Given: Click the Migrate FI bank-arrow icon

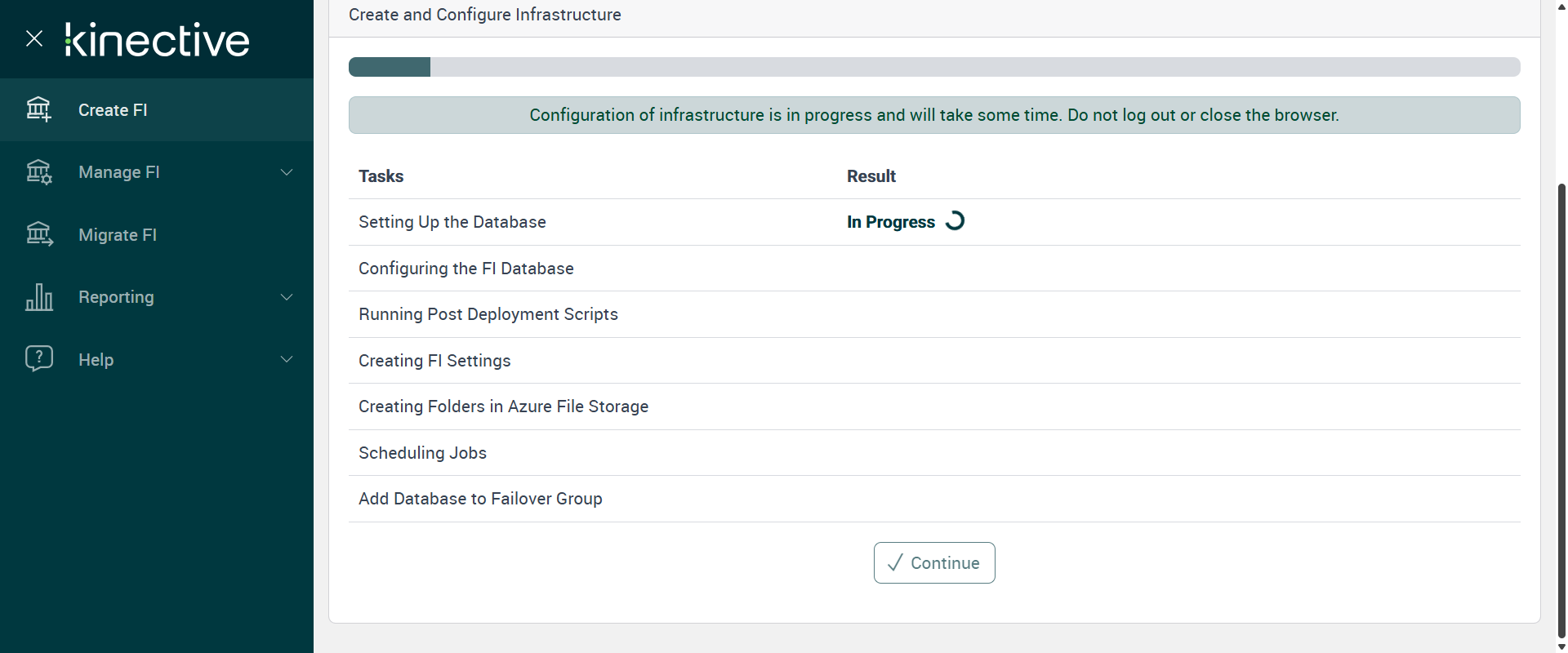Looking at the screenshot, I should tap(38, 235).
